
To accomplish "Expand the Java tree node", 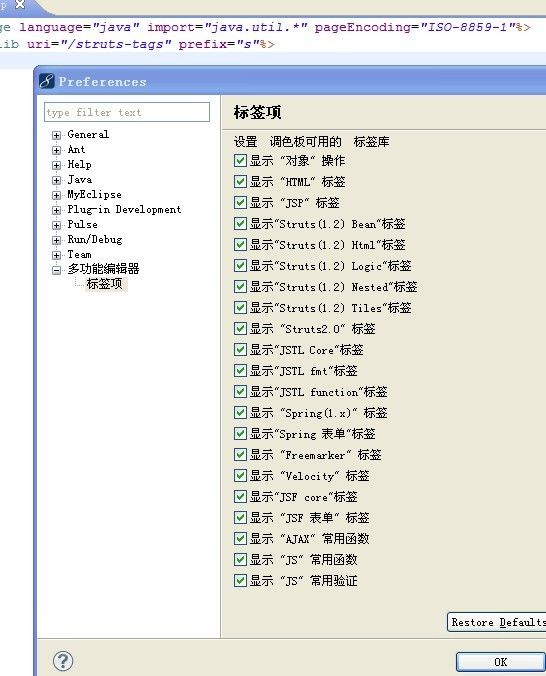I will (x=56, y=180).
